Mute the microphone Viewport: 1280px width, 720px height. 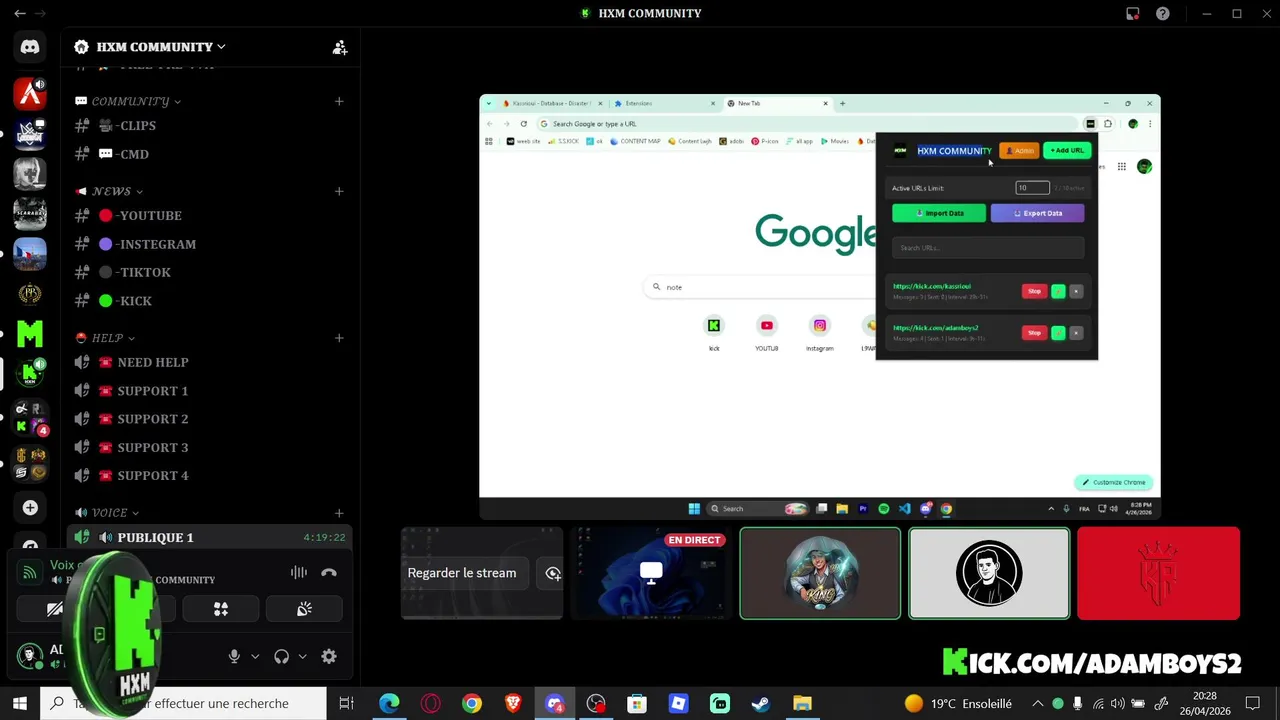point(234,657)
